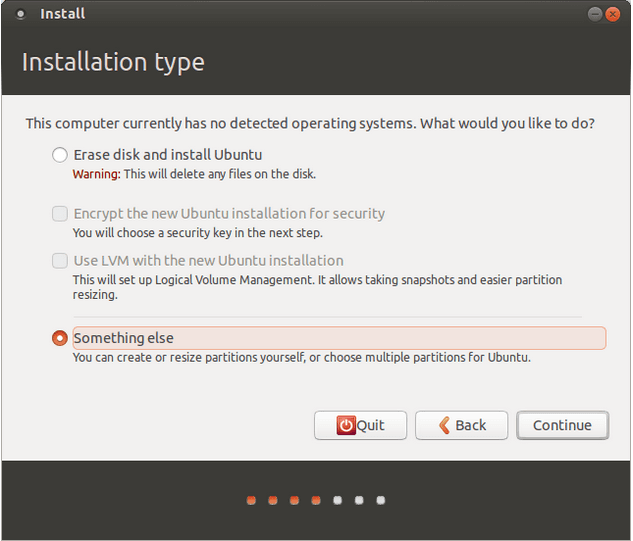Select the Something else radio option
633x541 pixels.
[60, 338]
